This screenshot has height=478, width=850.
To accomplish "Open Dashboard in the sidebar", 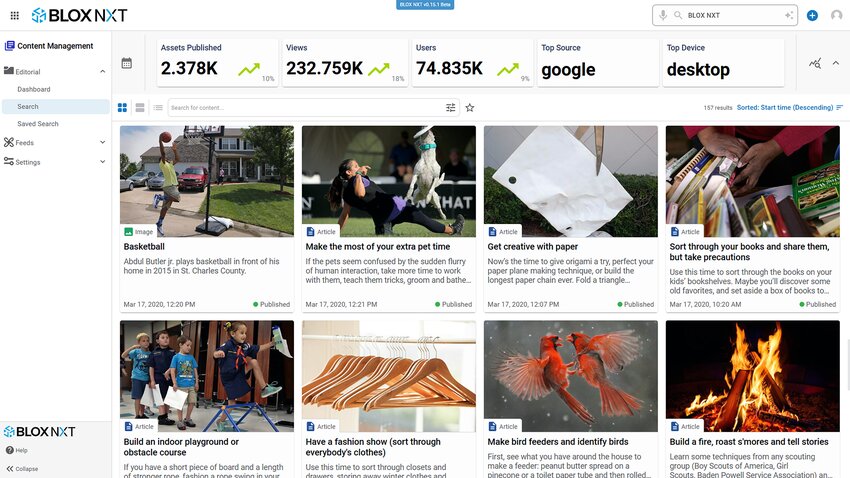I will point(34,89).
